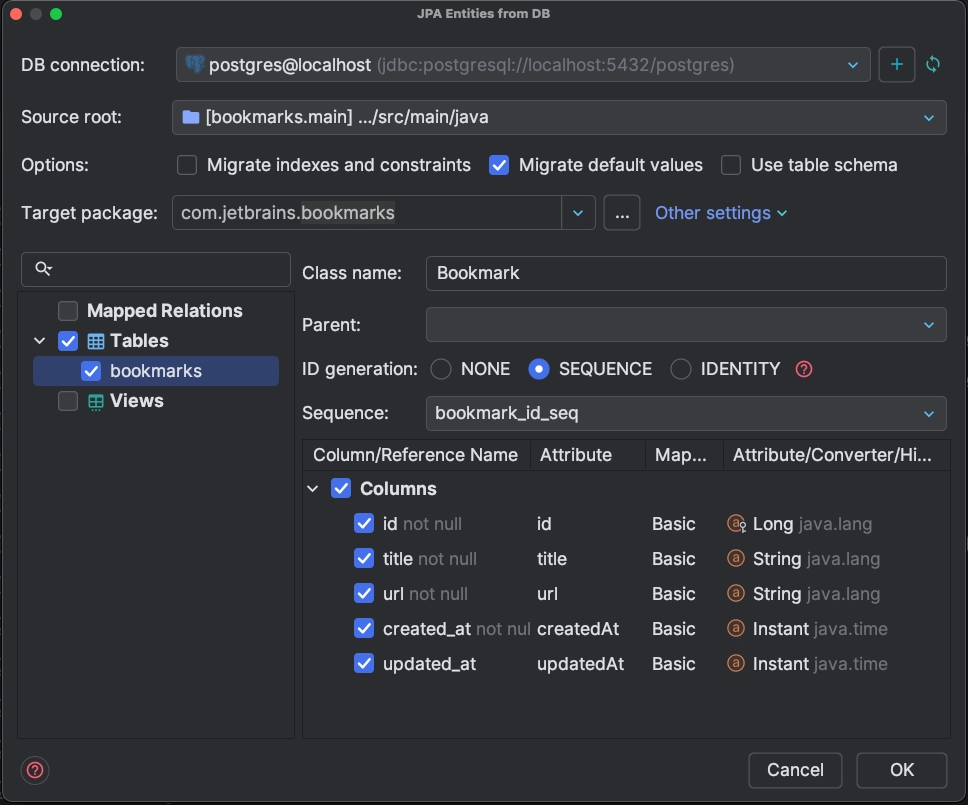Screen dimensions: 968x805
Task: Click Long java.lang type cell
Action: (x=812, y=523)
